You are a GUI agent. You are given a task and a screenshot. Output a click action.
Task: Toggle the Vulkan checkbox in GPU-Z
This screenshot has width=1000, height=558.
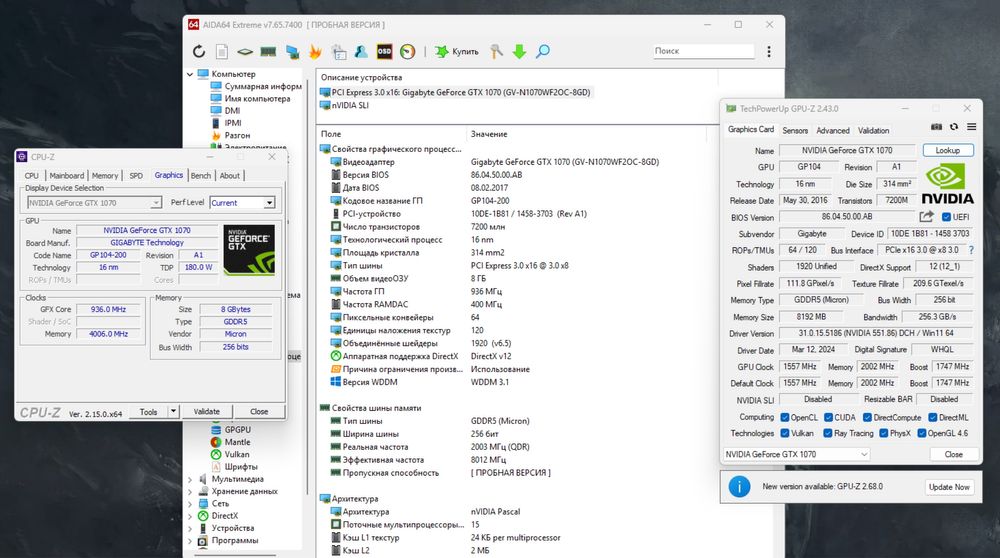(x=785, y=434)
